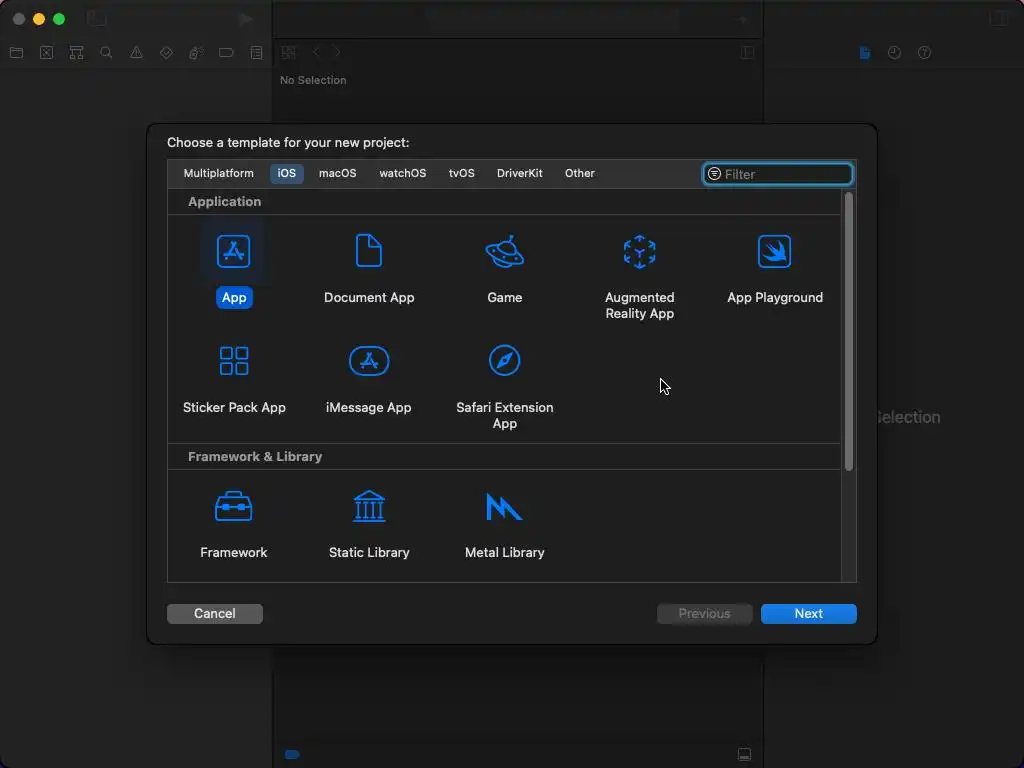The image size is (1024, 768).
Task: Go forward with the editor forward chevron
Action: (x=337, y=52)
